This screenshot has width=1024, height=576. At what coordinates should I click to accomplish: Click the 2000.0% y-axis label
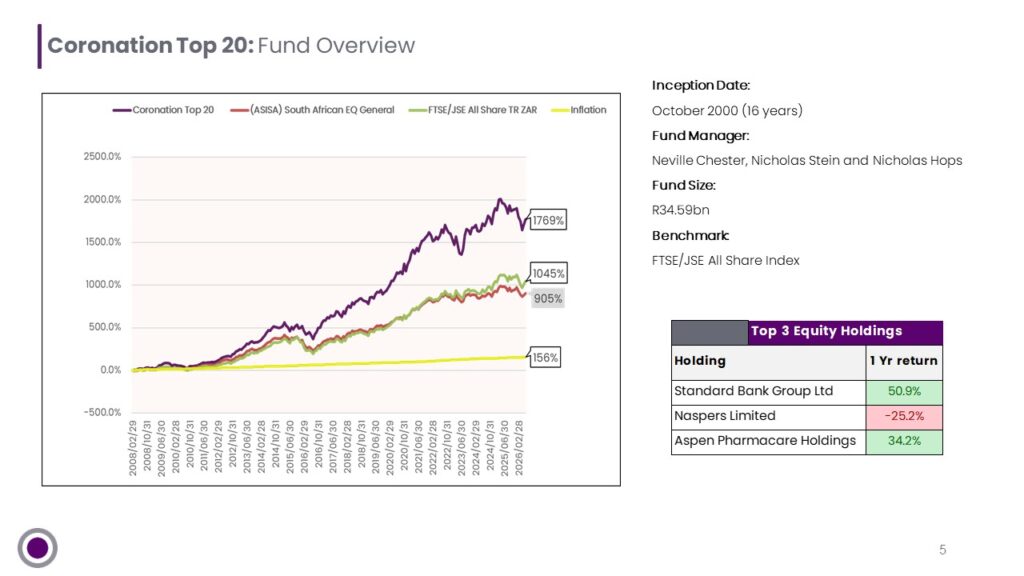click(x=102, y=199)
